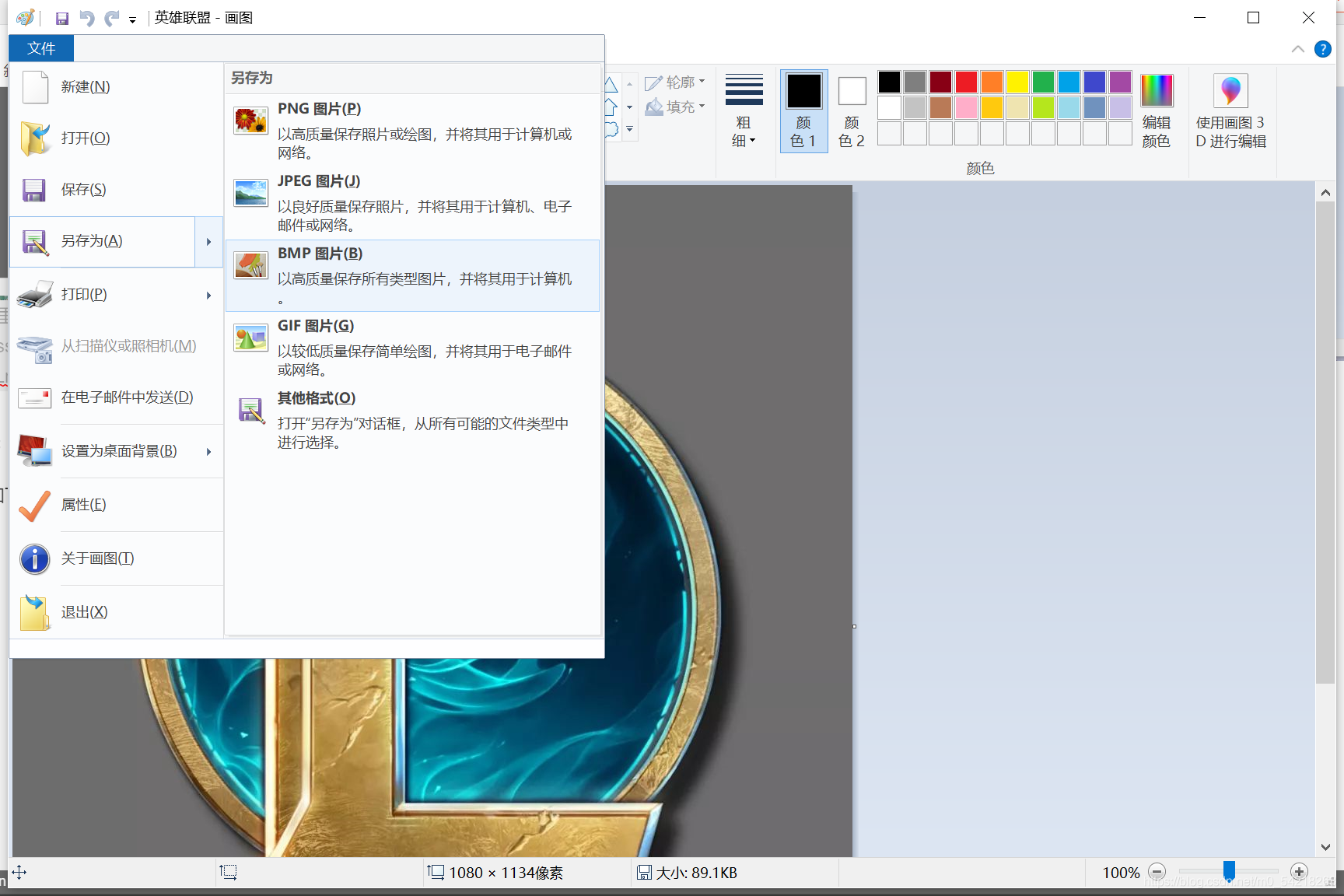Image resolution: width=1344 pixels, height=896 pixels.
Task: Click the 1080 × 1134像素 dimensions text
Action: tap(506, 873)
